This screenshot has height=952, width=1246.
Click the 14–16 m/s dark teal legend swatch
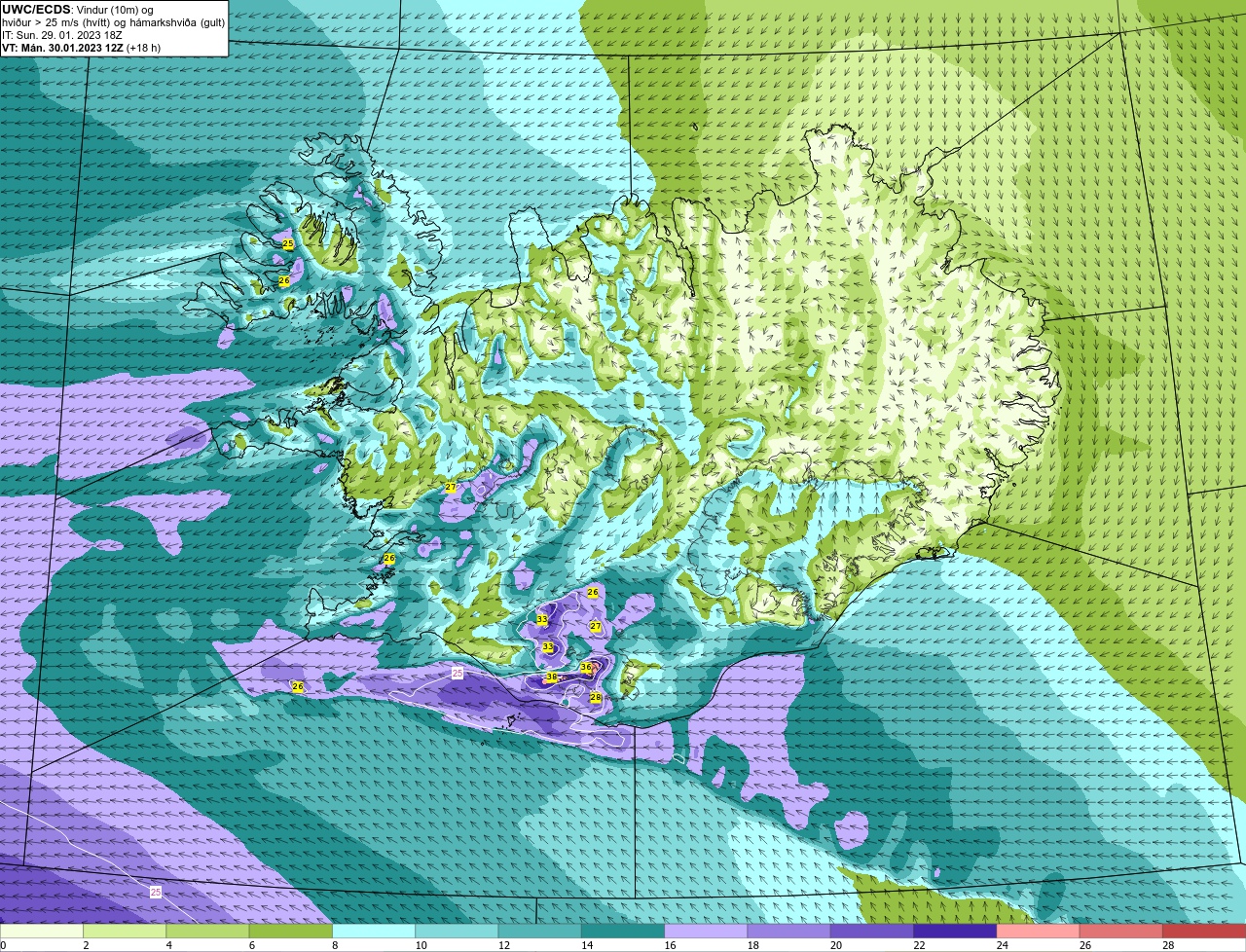point(623,932)
